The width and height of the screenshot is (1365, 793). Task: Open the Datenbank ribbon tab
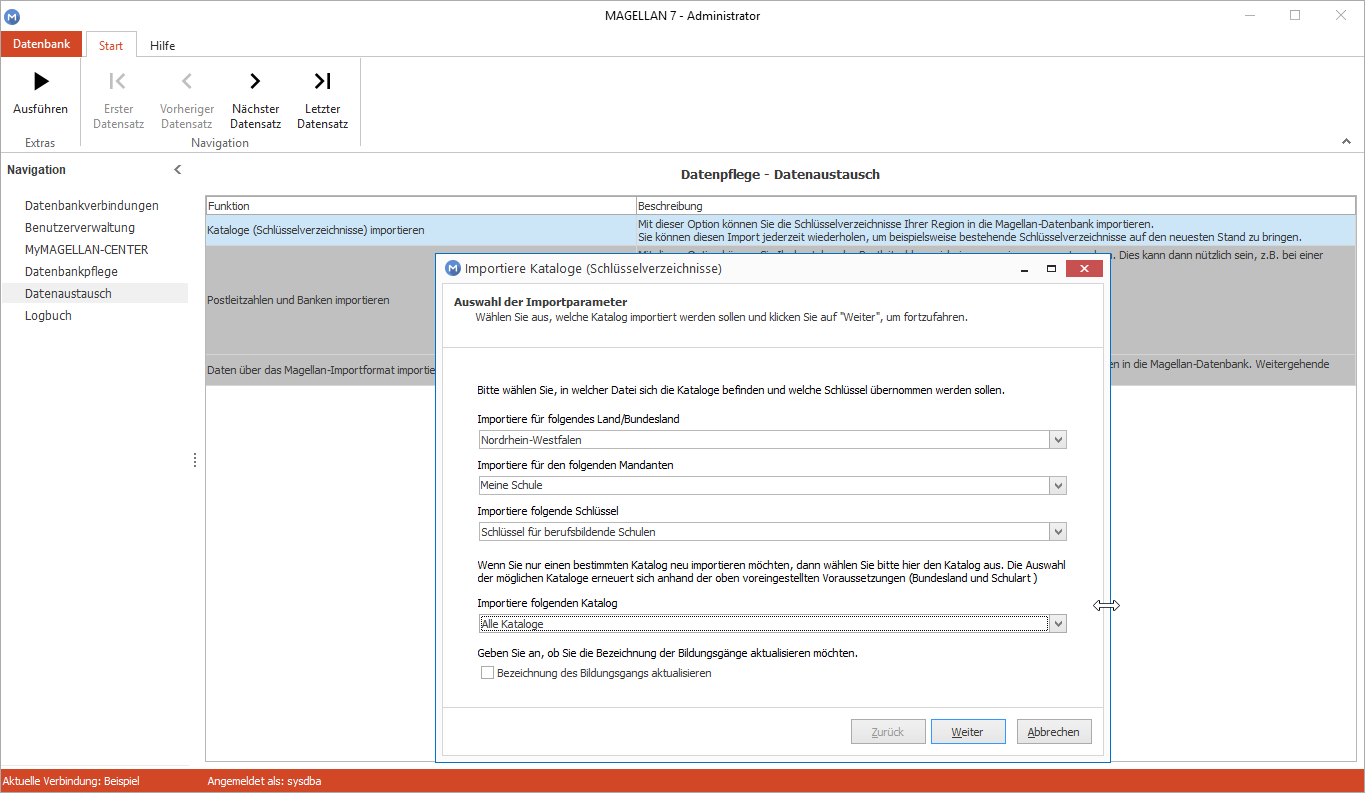(42, 44)
